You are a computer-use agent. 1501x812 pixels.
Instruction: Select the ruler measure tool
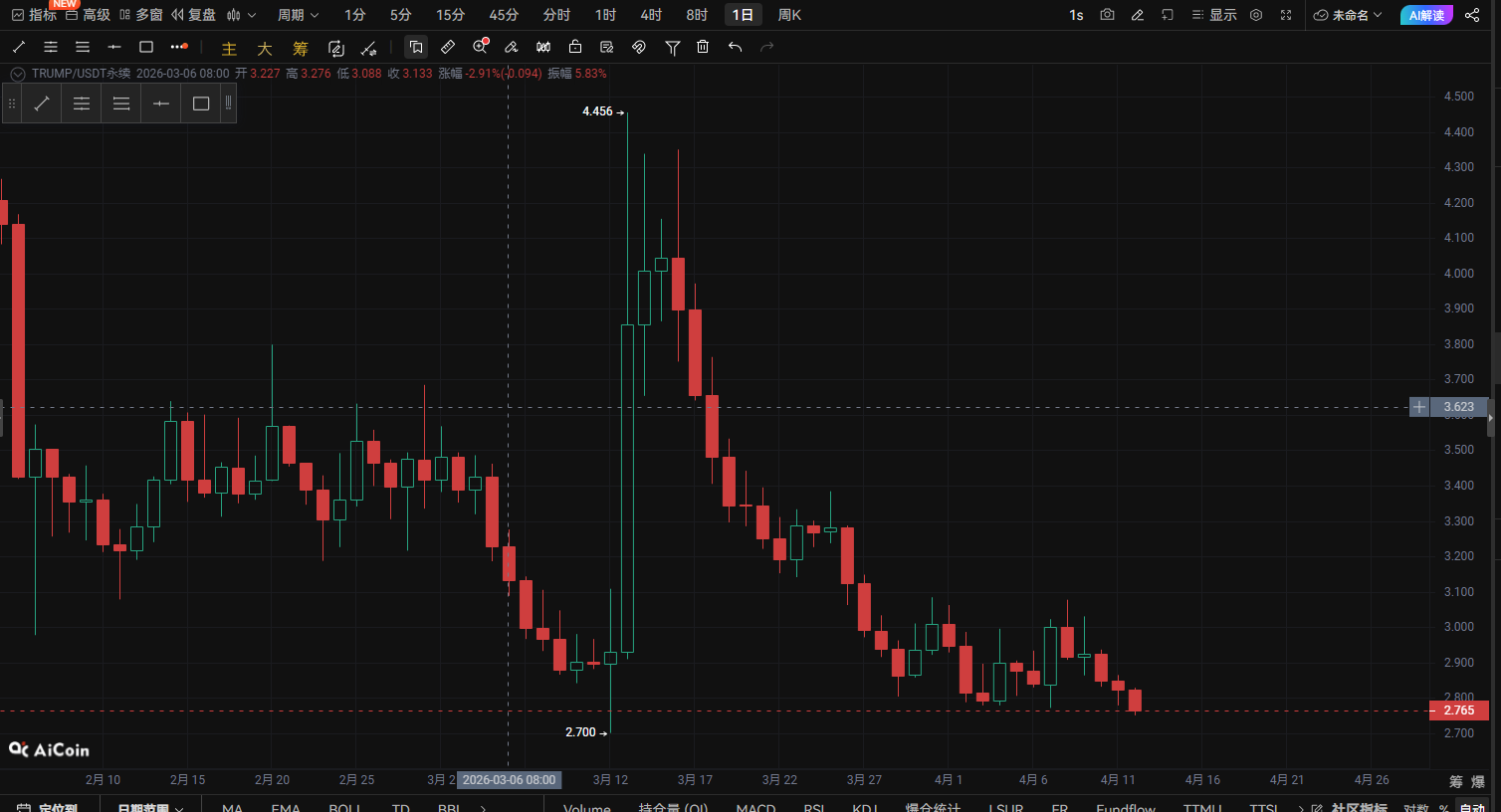point(448,47)
